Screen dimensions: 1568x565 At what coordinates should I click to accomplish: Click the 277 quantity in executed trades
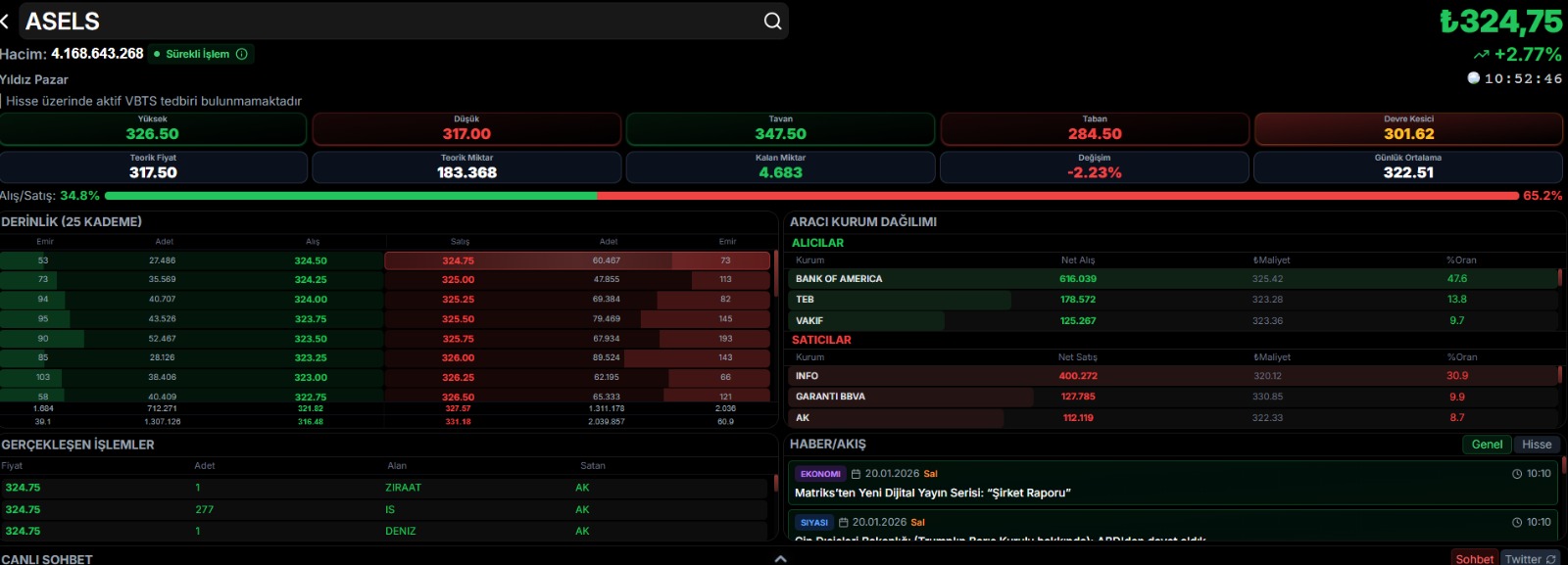204,510
